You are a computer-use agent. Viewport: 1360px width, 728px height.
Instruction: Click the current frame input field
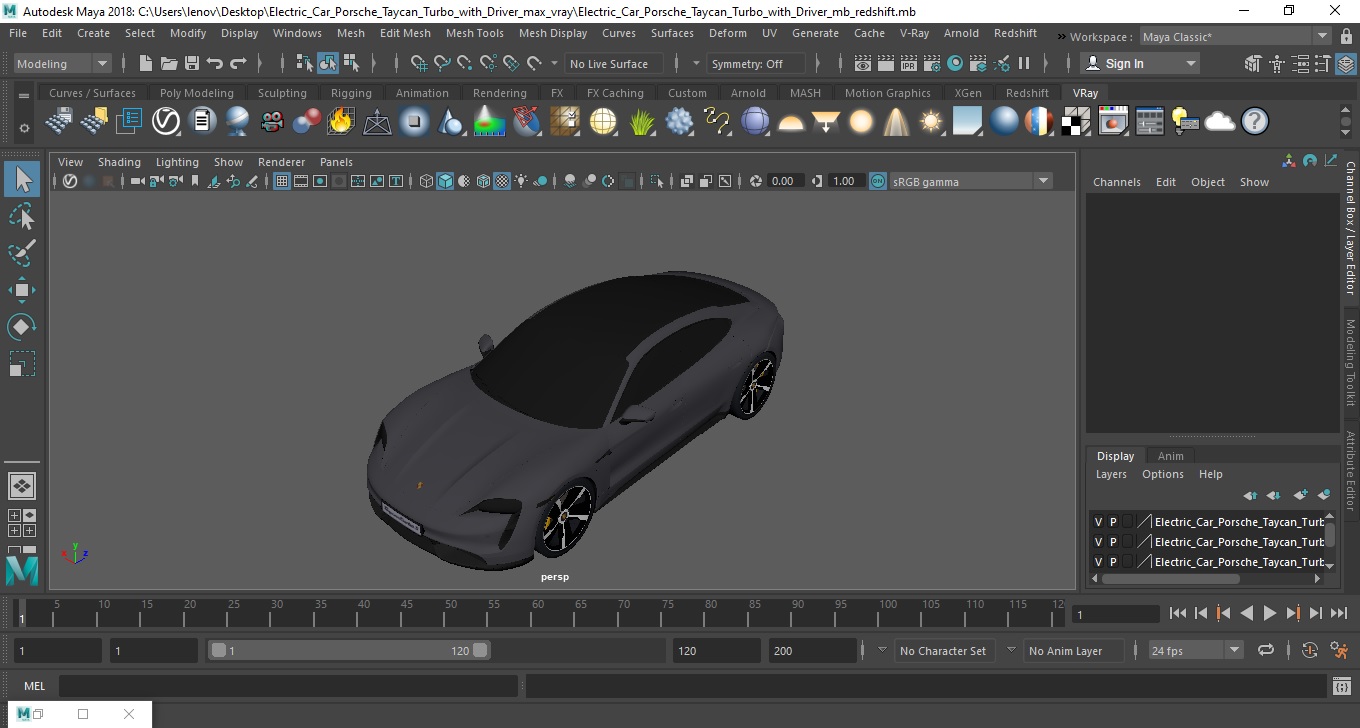pyautogui.click(x=1116, y=614)
